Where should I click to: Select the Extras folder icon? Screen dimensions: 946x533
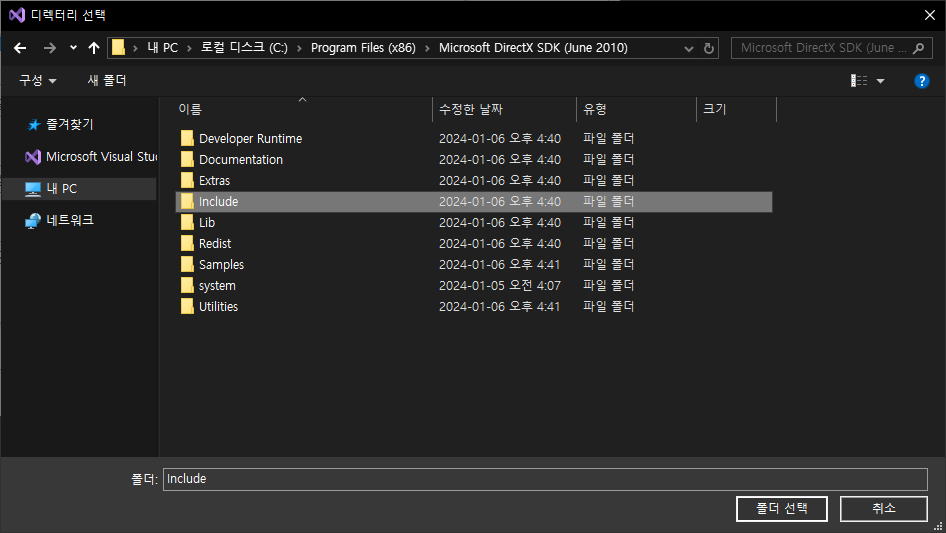click(x=187, y=180)
